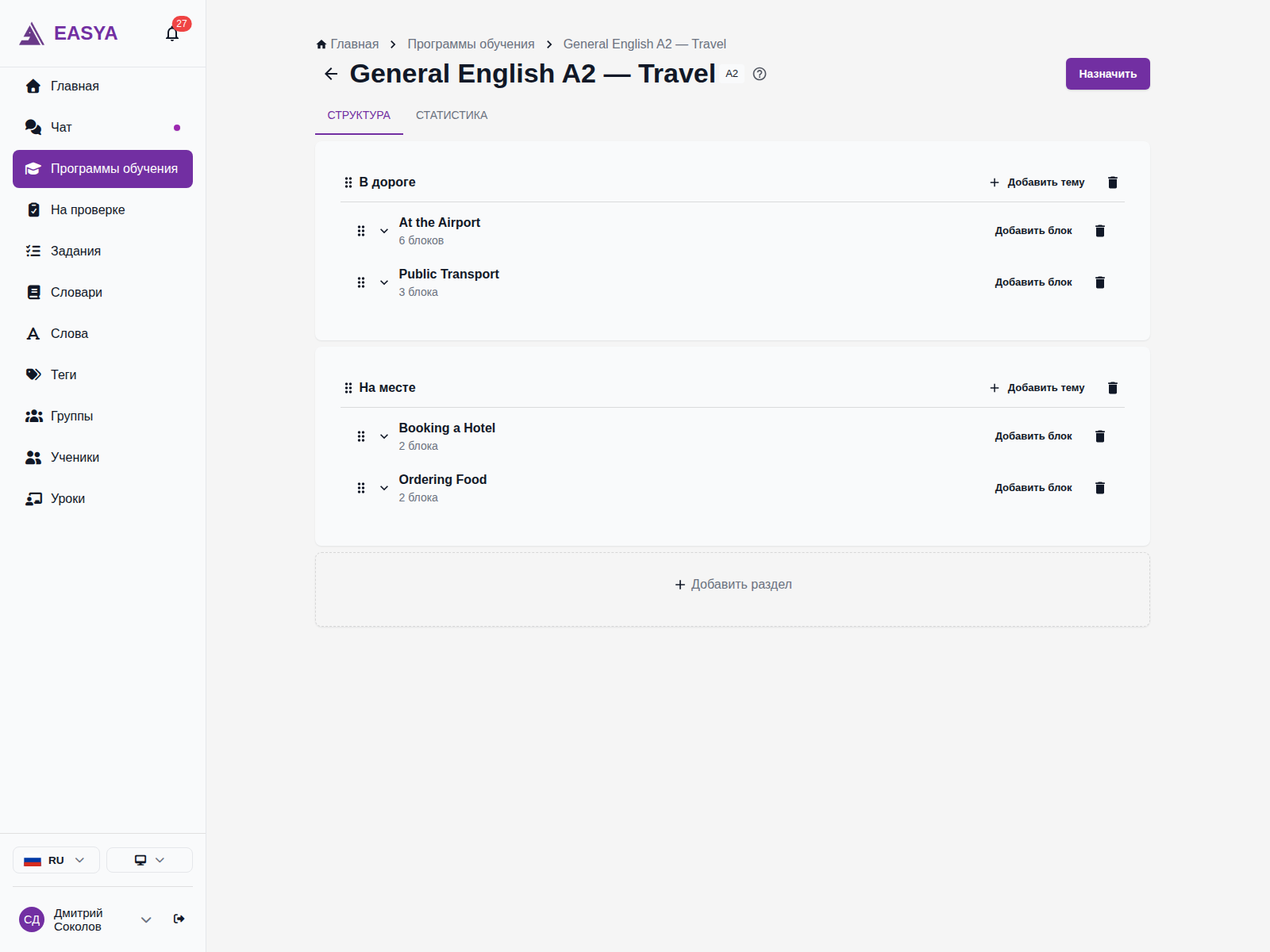Click the Назначить button
1270x952 pixels.
pyautogui.click(x=1107, y=74)
